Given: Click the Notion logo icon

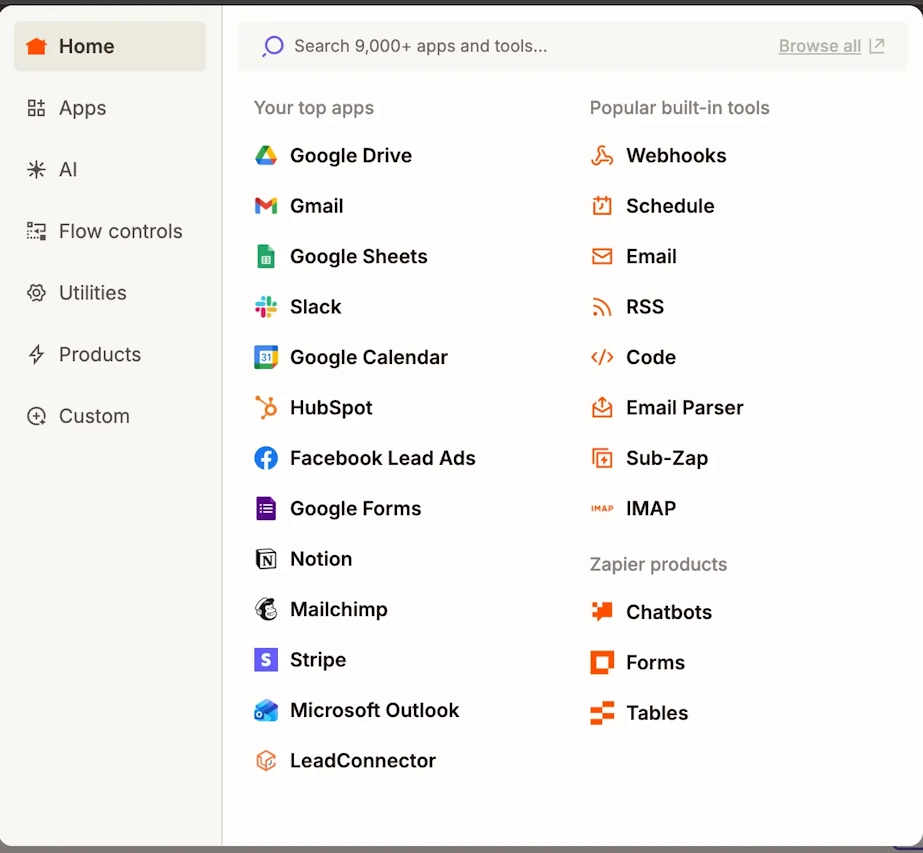Looking at the screenshot, I should (266, 559).
